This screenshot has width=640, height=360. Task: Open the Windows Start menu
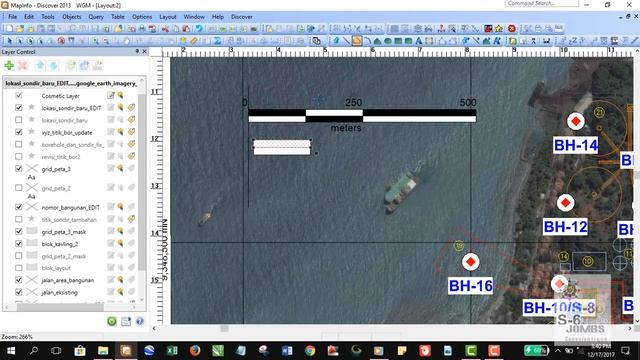[x=11, y=351]
